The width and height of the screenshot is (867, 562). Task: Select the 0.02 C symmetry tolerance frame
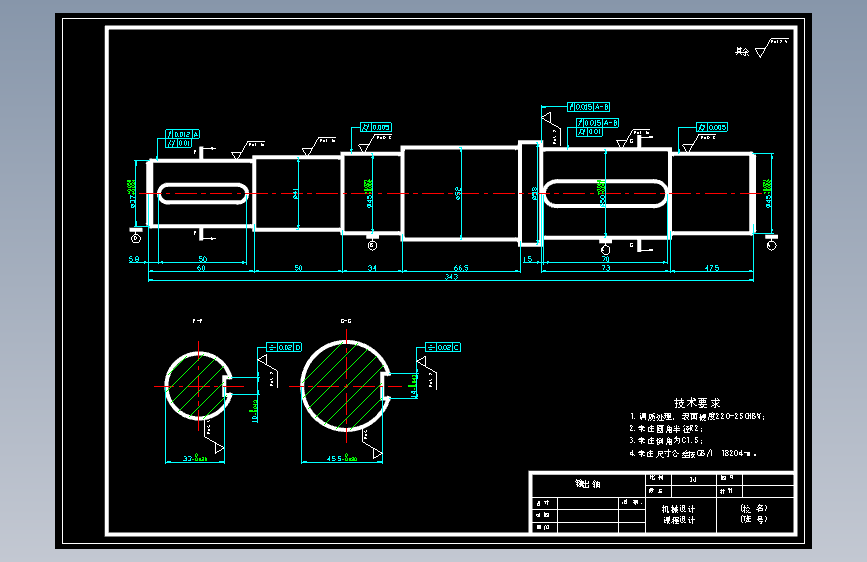[x=443, y=347]
